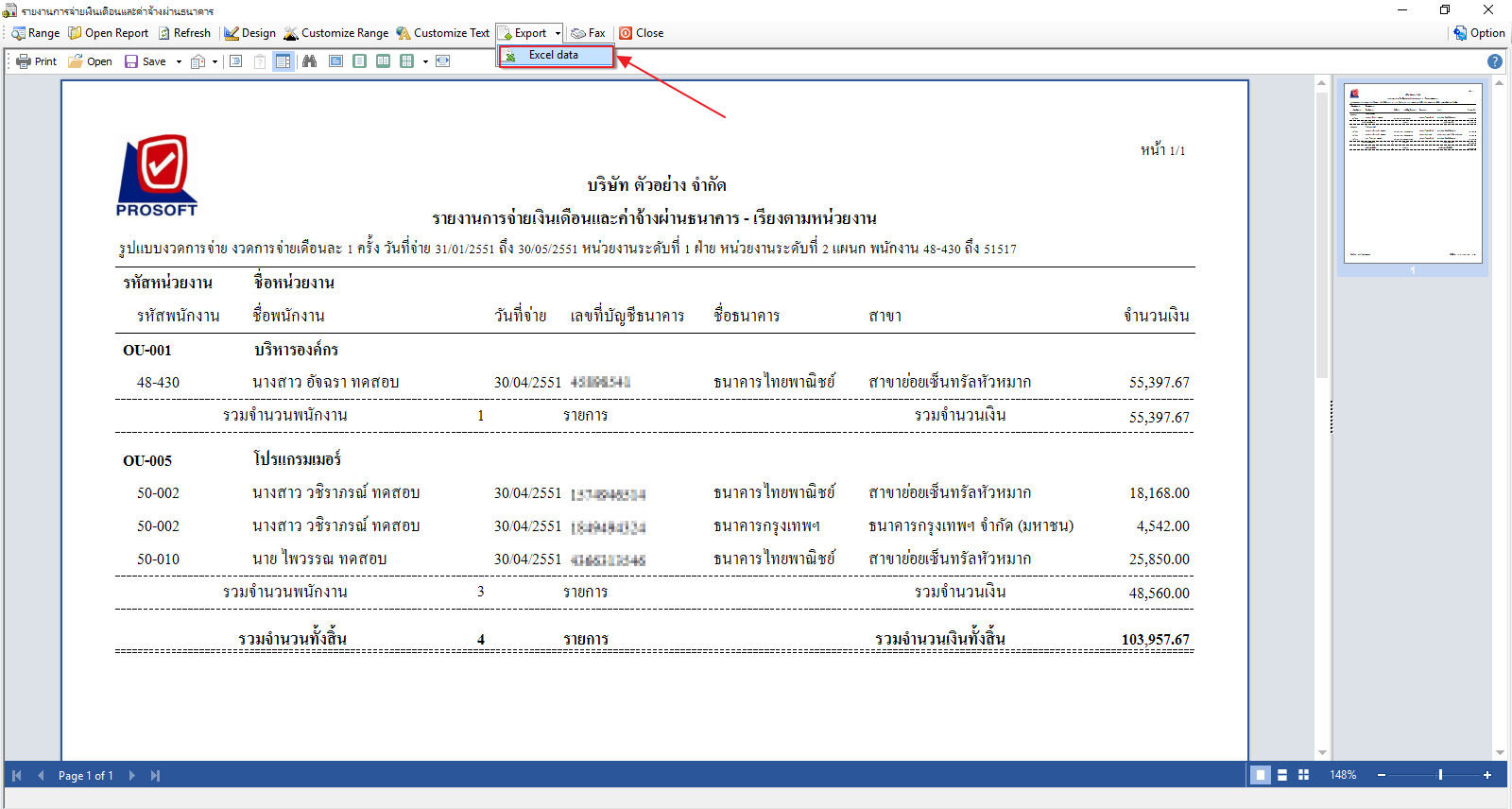Click the 148% zoom level
Viewport: 1512px width, 809px height.
coord(1343,775)
